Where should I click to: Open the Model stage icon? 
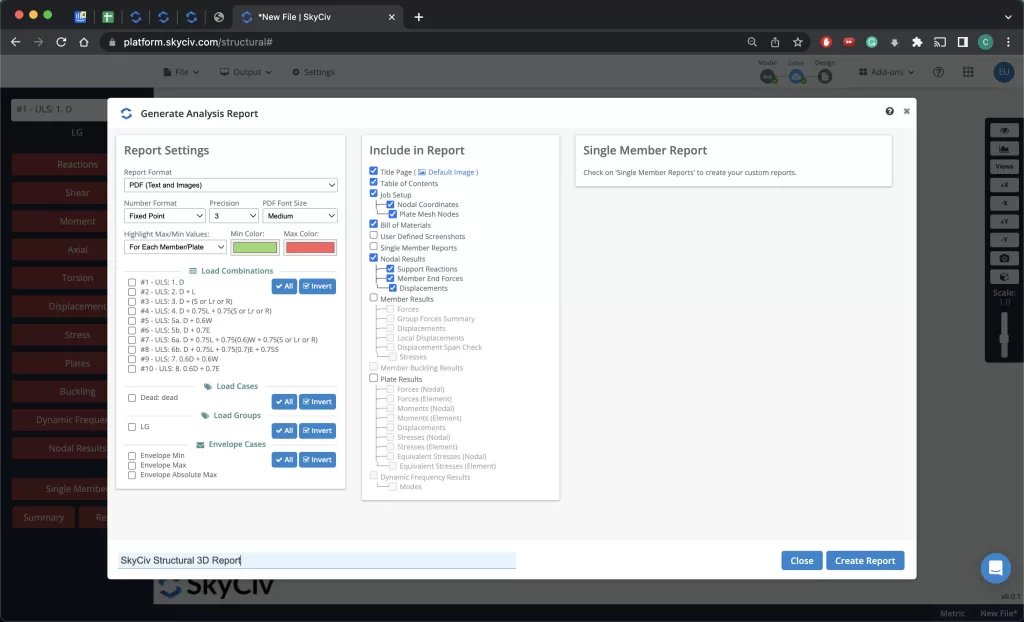pyautogui.click(x=767, y=76)
